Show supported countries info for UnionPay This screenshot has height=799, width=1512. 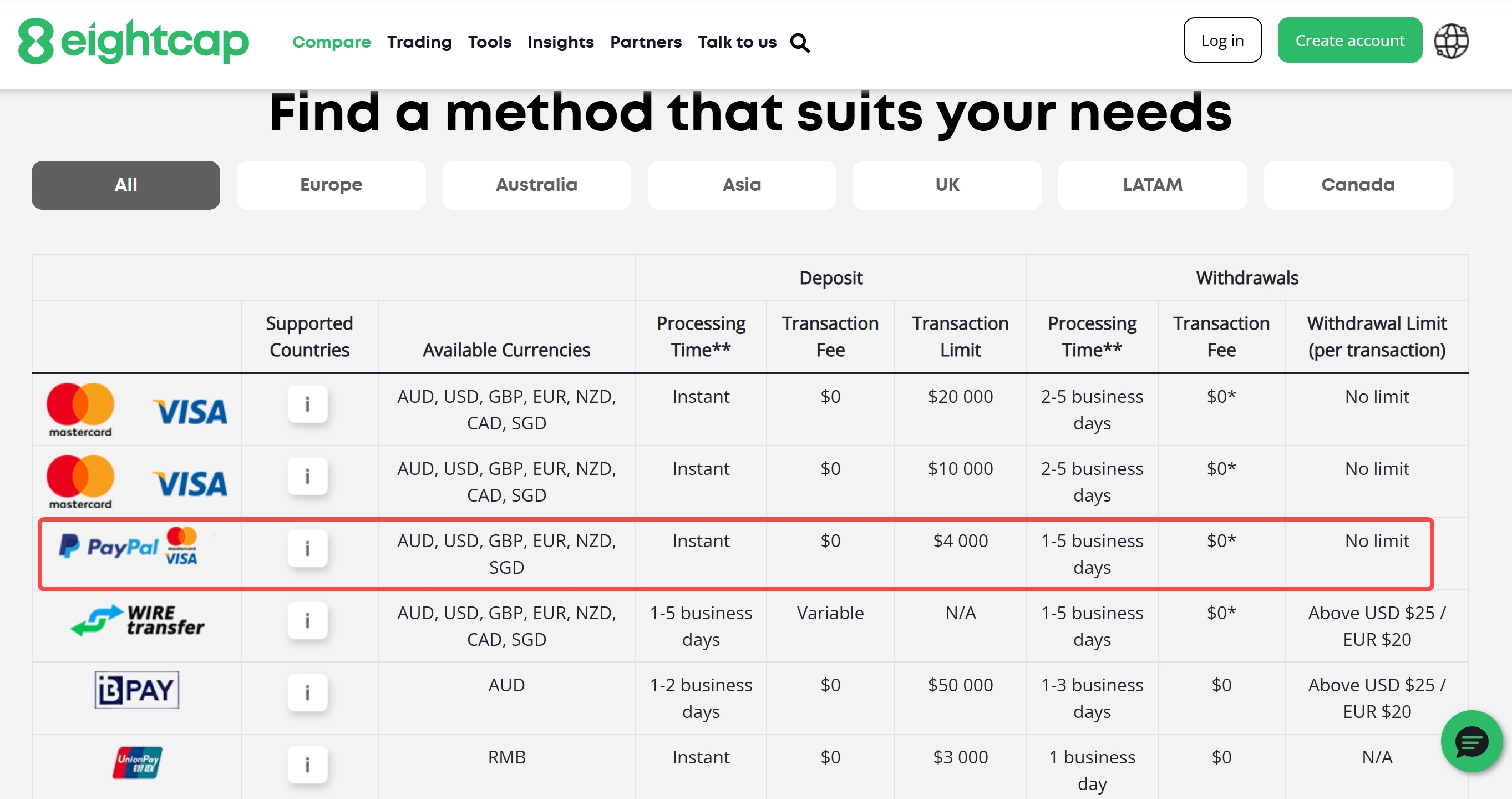(x=307, y=766)
